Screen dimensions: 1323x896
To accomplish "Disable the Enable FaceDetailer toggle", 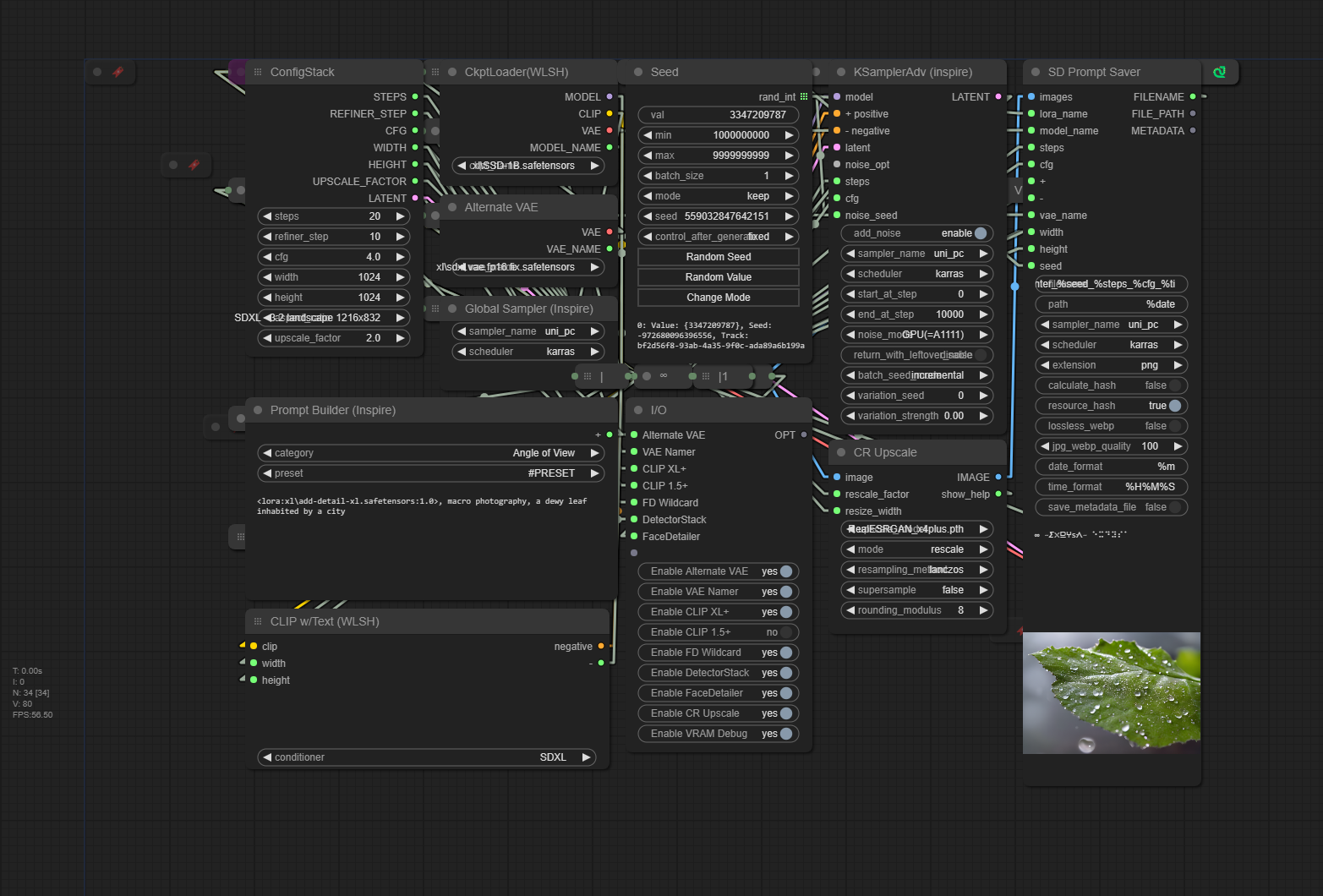I will point(785,693).
